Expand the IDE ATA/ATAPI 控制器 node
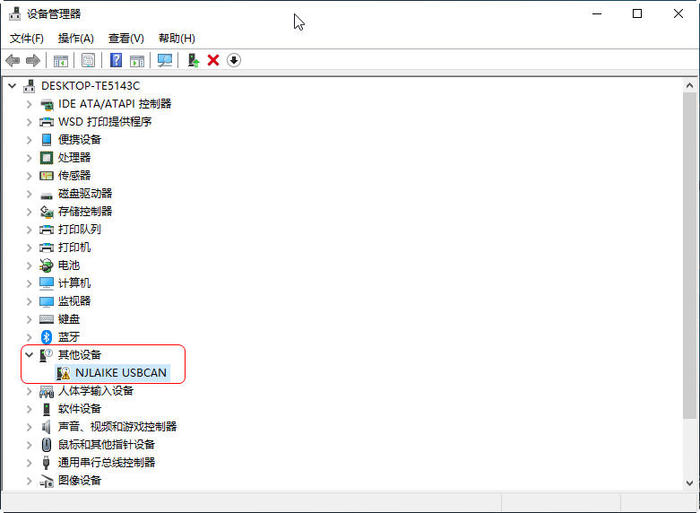Screen dimensions: 700x513 [28, 104]
